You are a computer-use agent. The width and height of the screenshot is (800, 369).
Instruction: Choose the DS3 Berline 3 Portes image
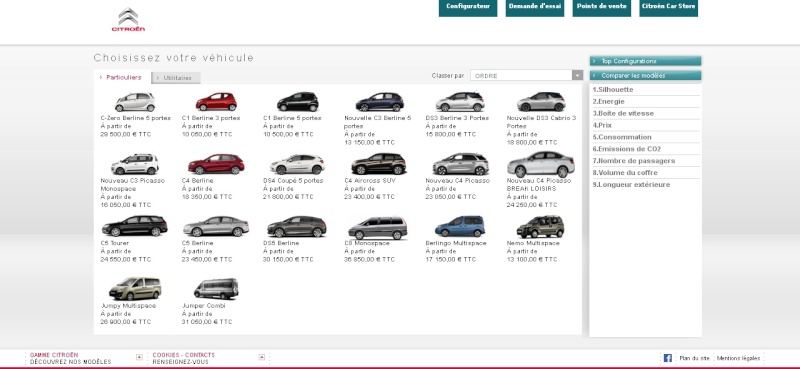tap(460, 102)
